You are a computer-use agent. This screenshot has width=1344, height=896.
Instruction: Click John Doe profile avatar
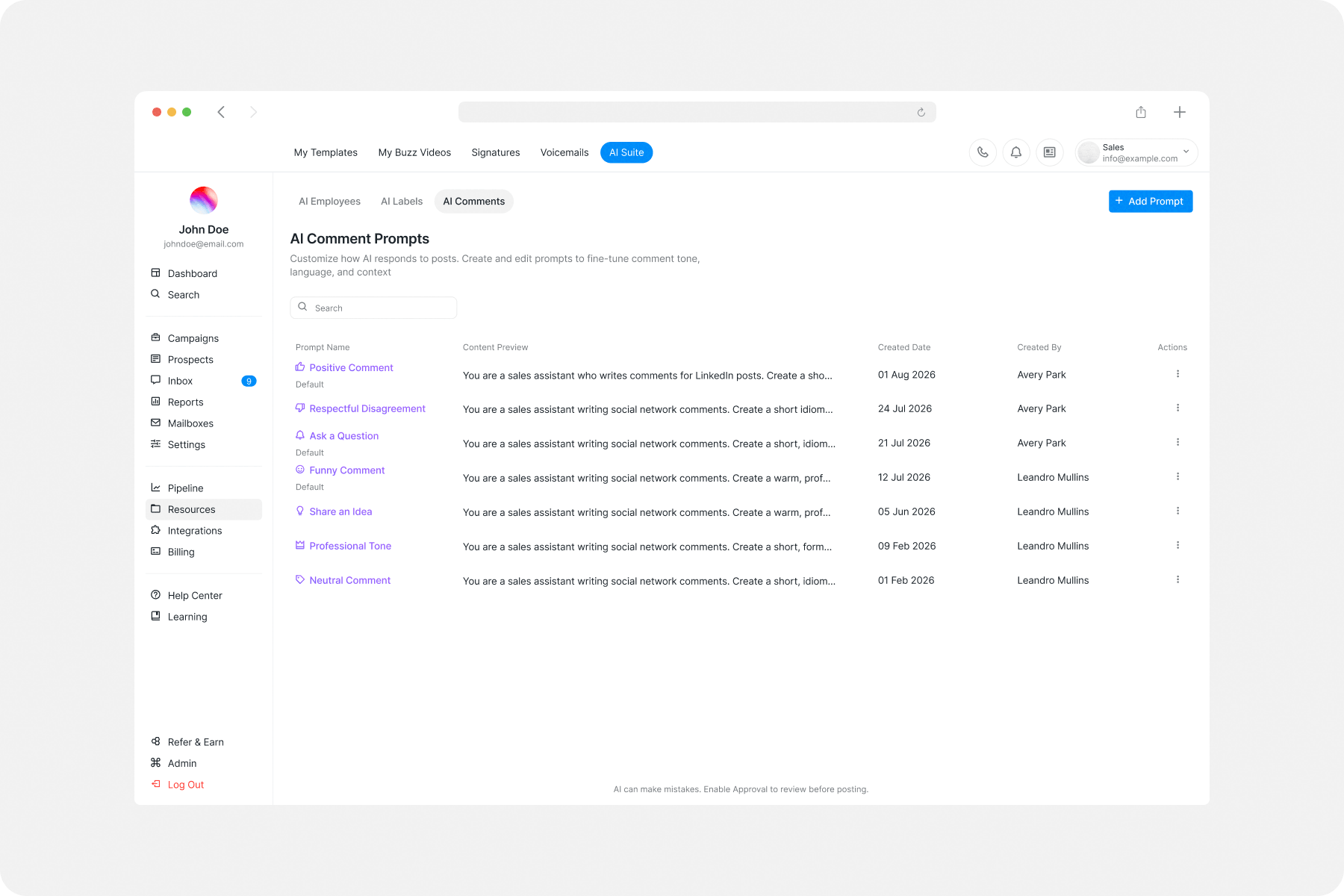(204, 200)
